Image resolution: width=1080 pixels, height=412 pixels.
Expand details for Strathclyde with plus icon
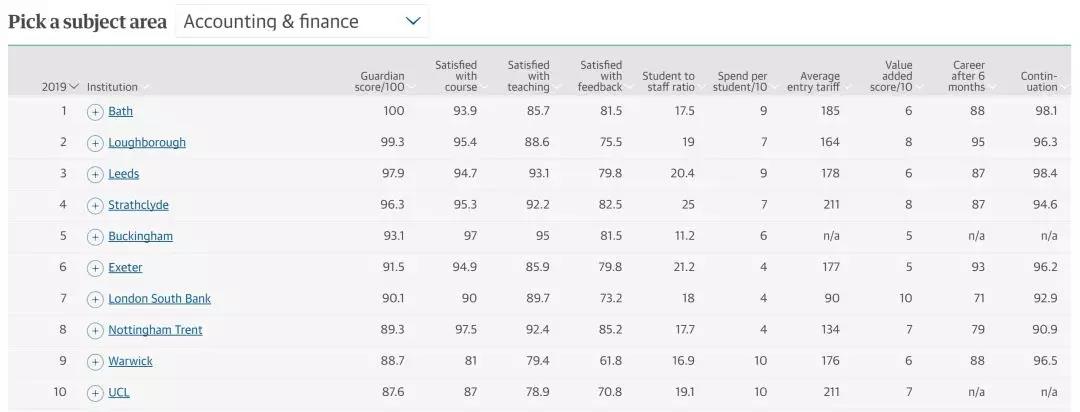95,206
